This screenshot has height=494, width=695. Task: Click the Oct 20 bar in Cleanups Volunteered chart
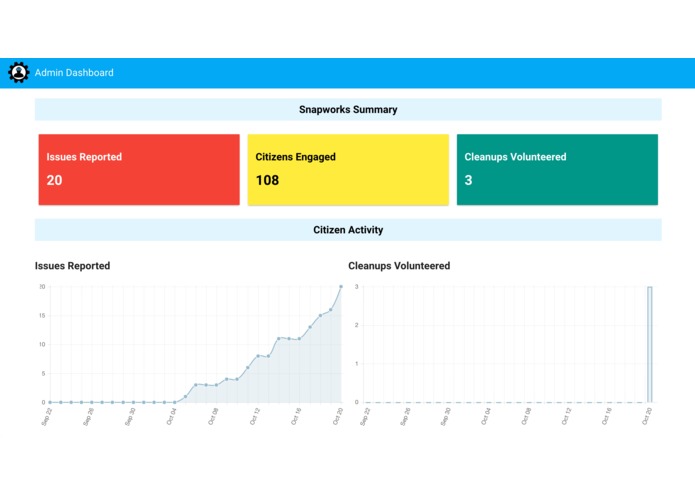click(x=650, y=344)
